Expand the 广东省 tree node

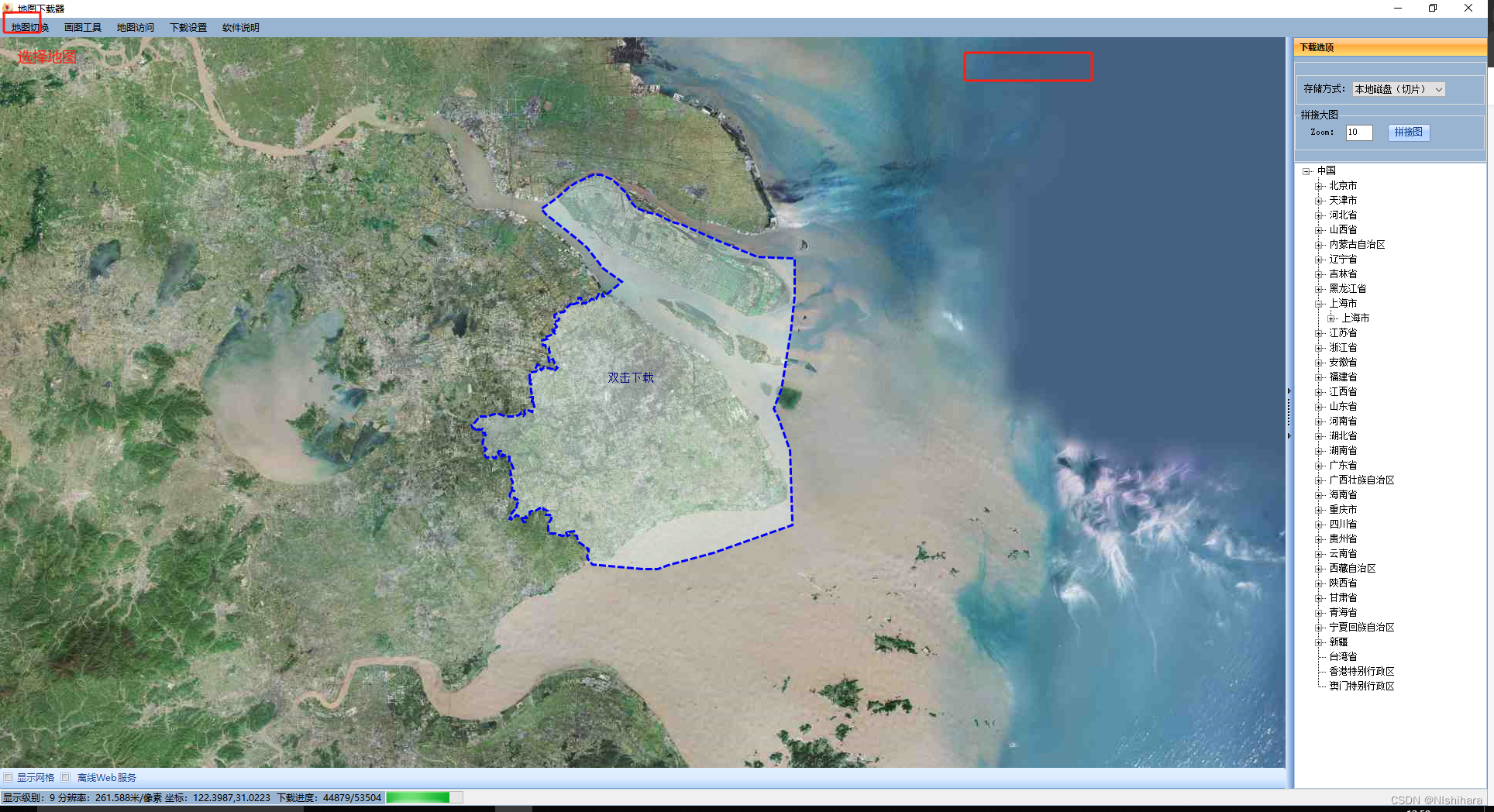coord(1319,466)
